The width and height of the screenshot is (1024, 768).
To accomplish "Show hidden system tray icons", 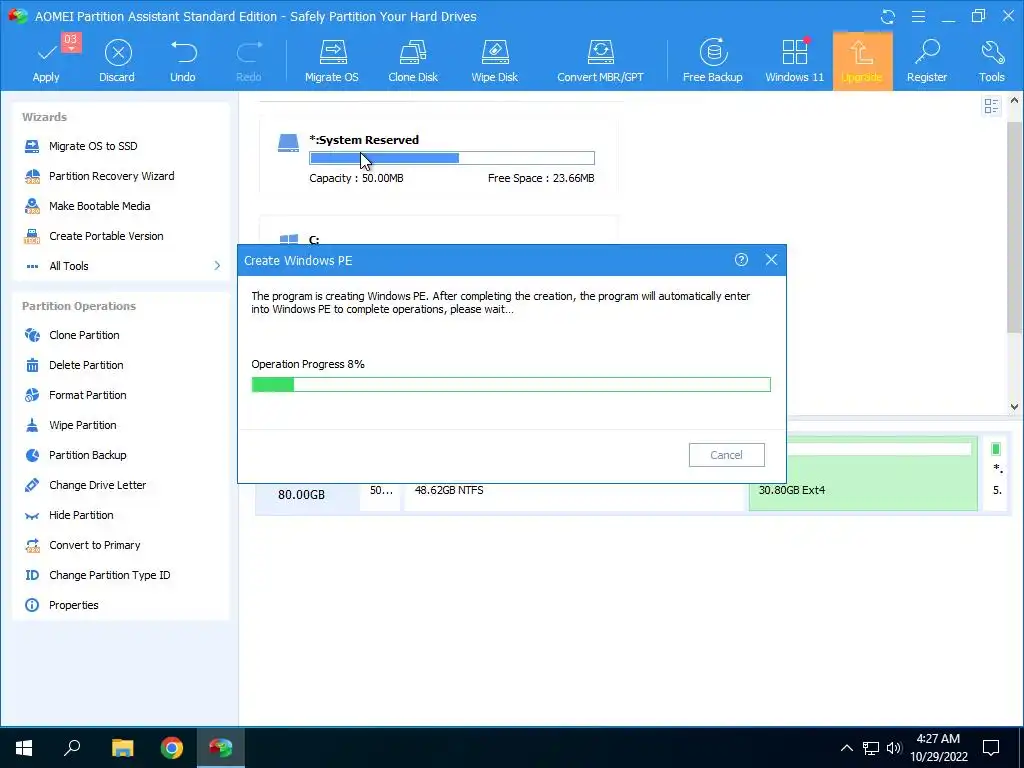I will pos(846,748).
